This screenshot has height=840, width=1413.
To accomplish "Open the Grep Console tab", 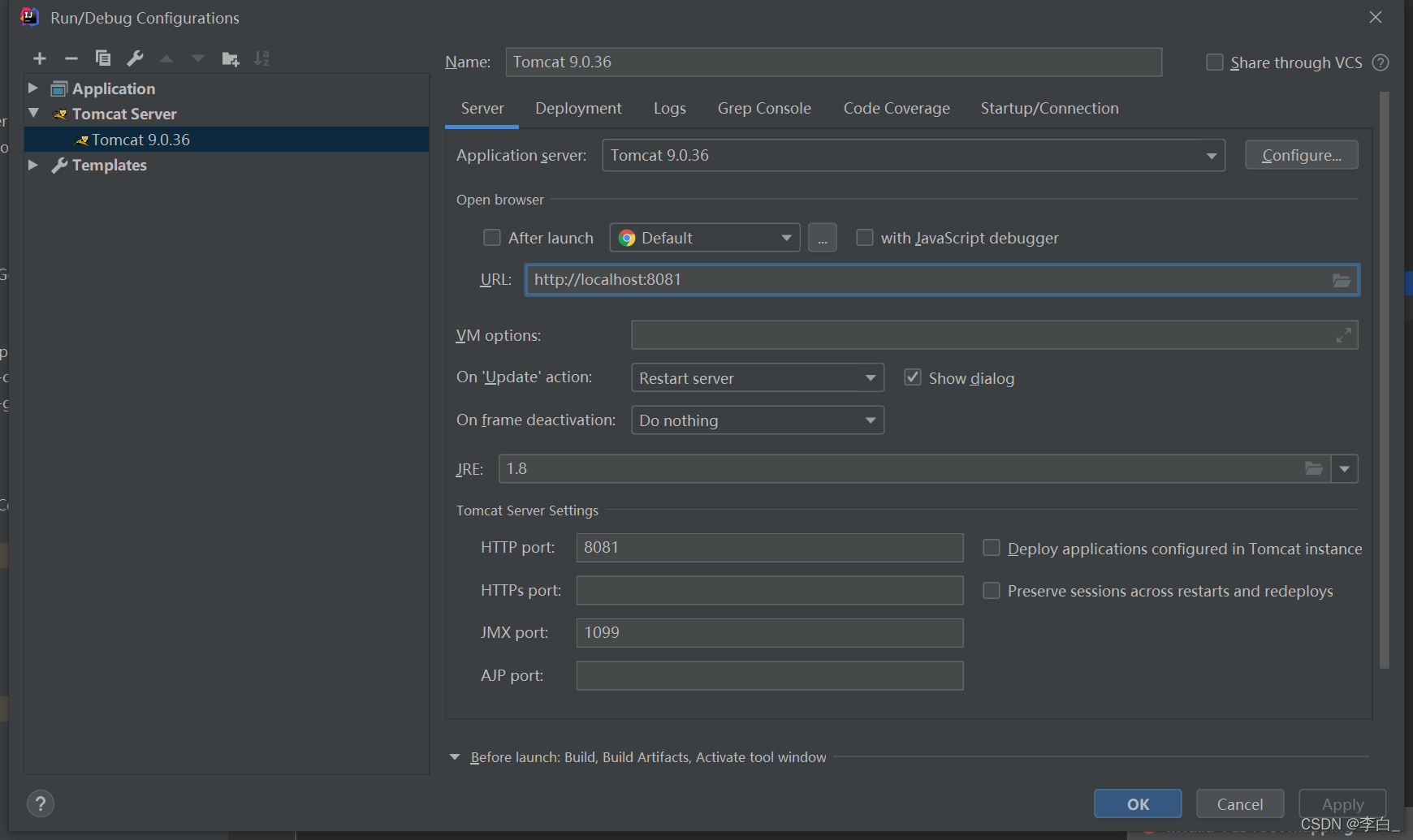I will [764, 108].
